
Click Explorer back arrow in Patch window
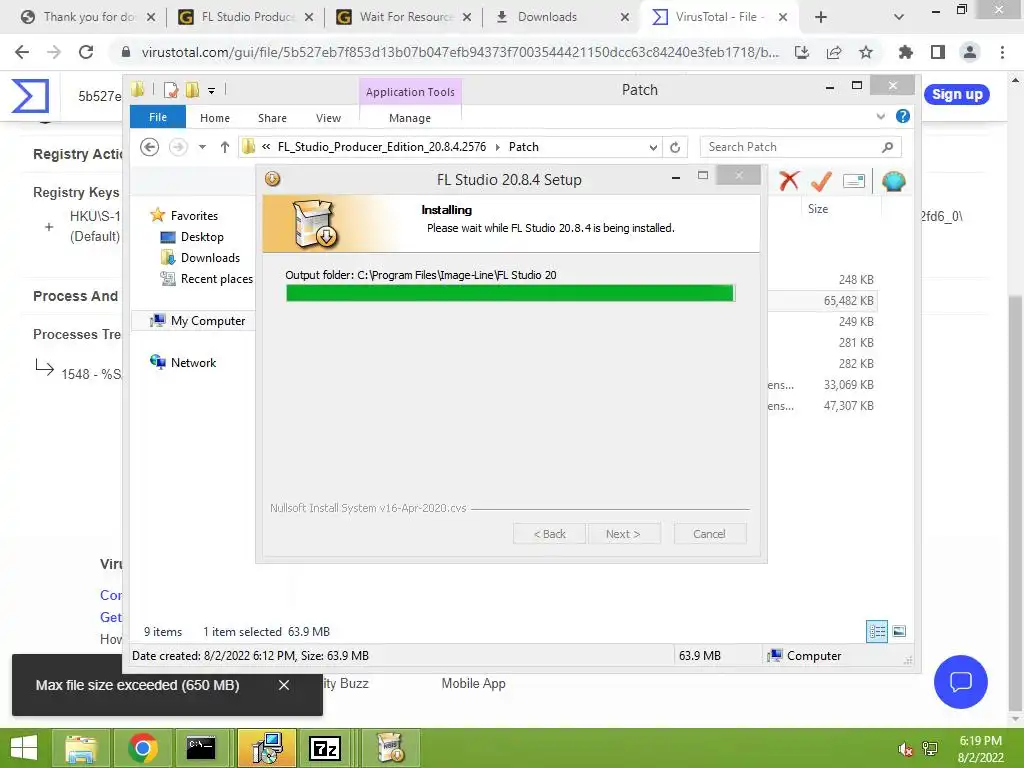click(150, 147)
